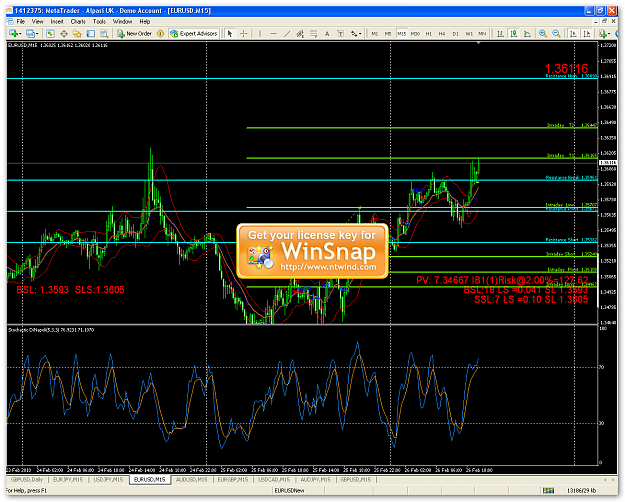The width and height of the screenshot is (625, 502).
Task: Toggle chart shift icon
Action: 587,34
